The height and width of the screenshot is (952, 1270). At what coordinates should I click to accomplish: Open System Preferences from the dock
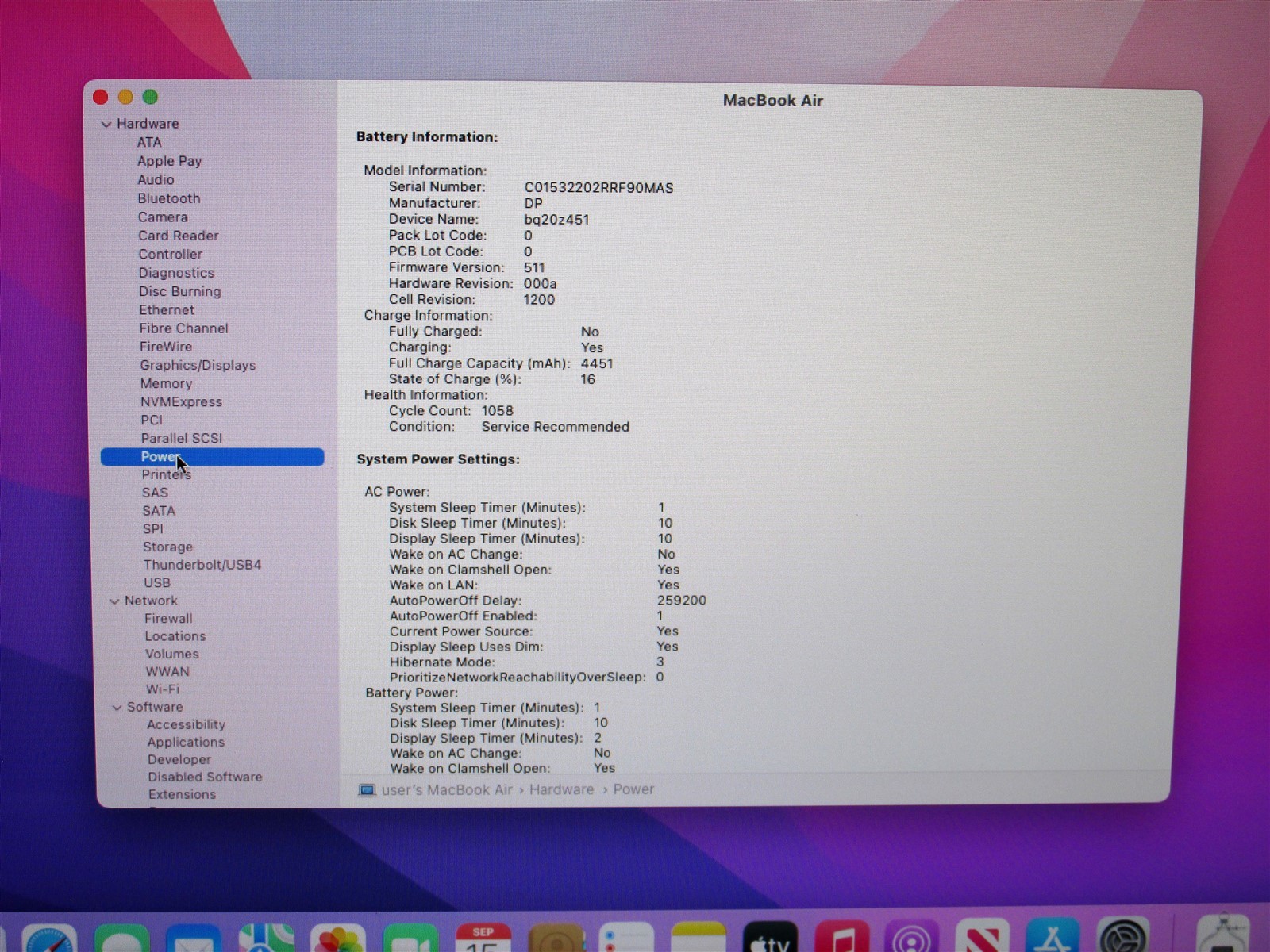[x=1122, y=940]
